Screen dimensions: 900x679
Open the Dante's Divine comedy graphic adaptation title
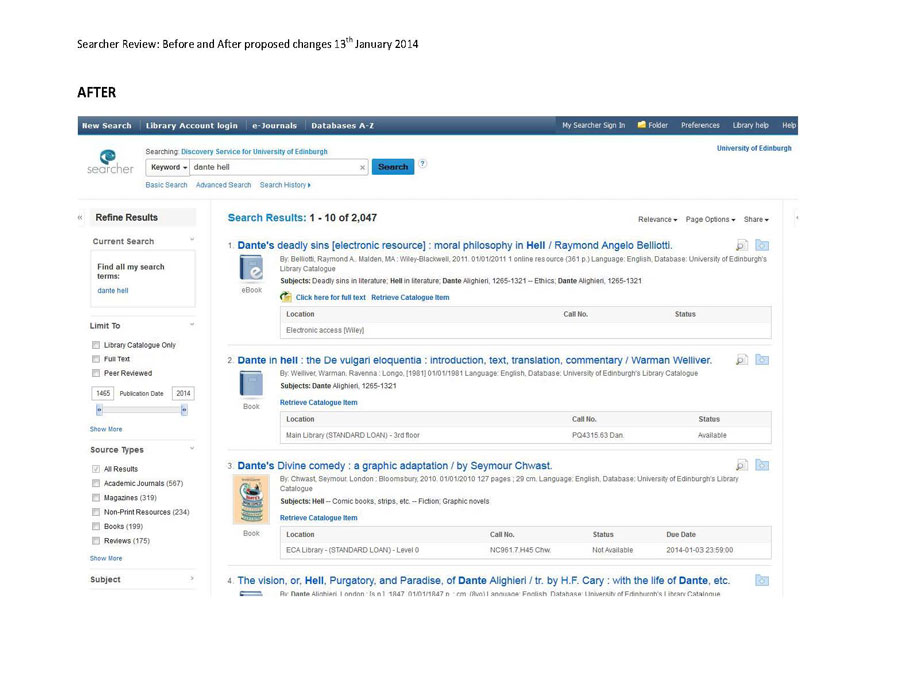pyautogui.click(x=395, y=465)
